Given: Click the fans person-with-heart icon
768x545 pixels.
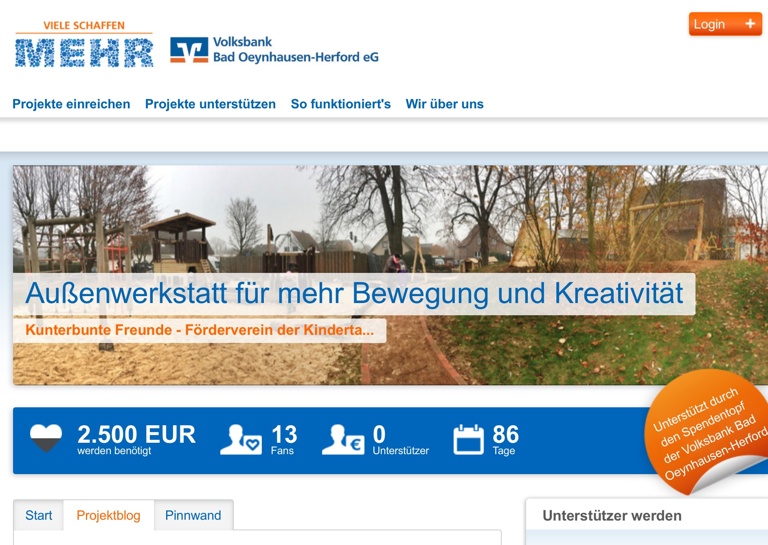Looking at the screenshot, I should click(241, 439).
